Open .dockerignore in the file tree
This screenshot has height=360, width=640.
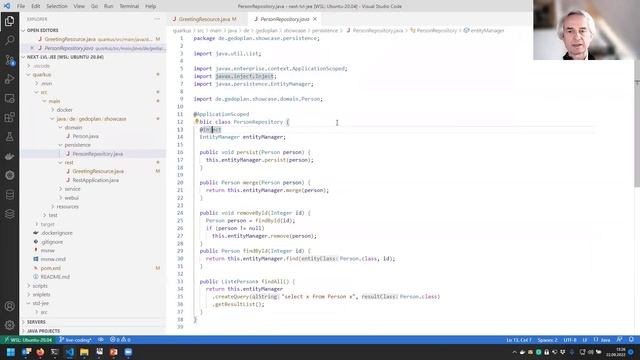[56, 233]
